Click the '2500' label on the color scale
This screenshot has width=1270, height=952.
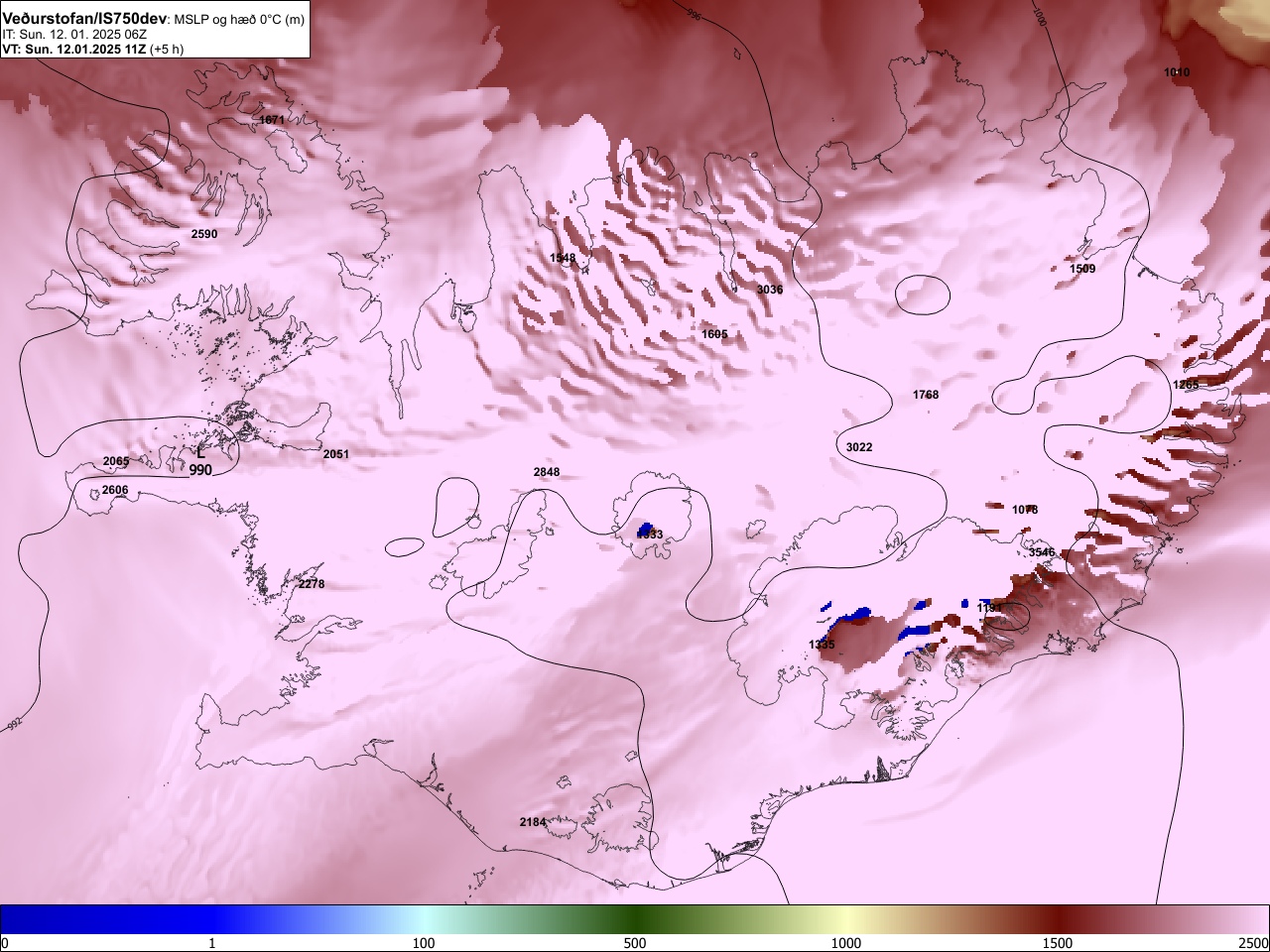tap(1254, 942)
